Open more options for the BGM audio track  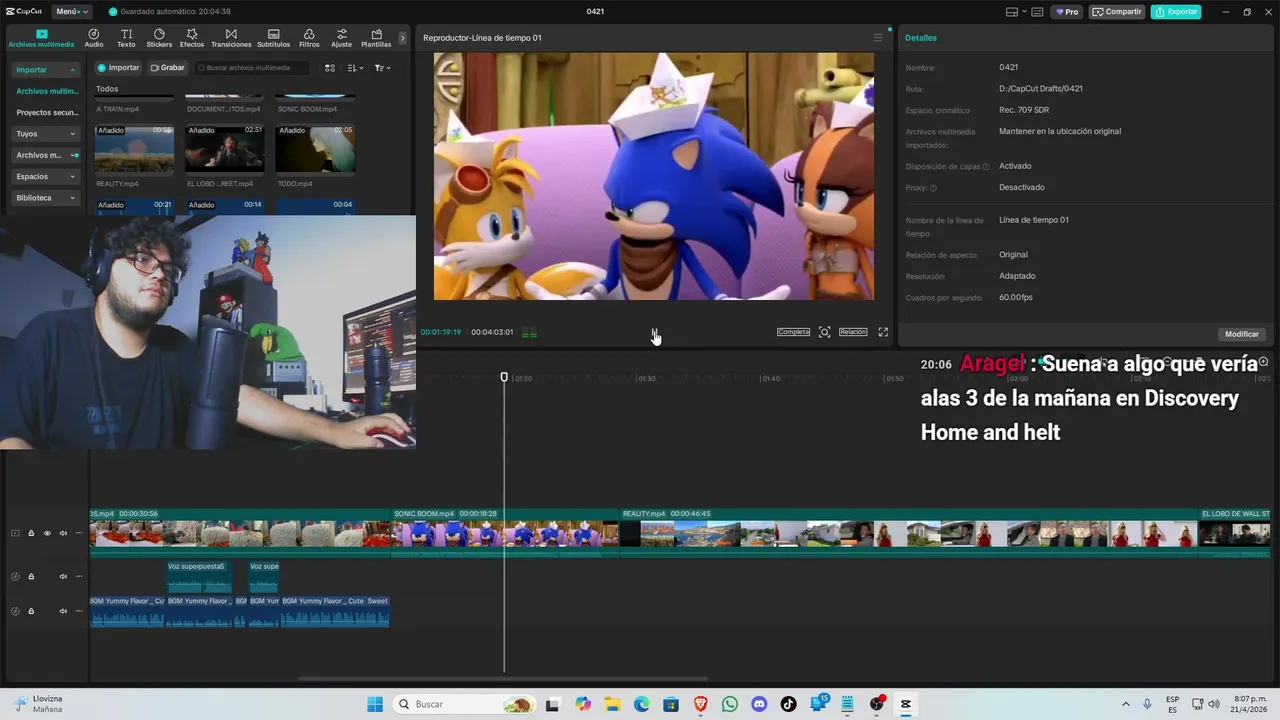click(x=79, y=610)
